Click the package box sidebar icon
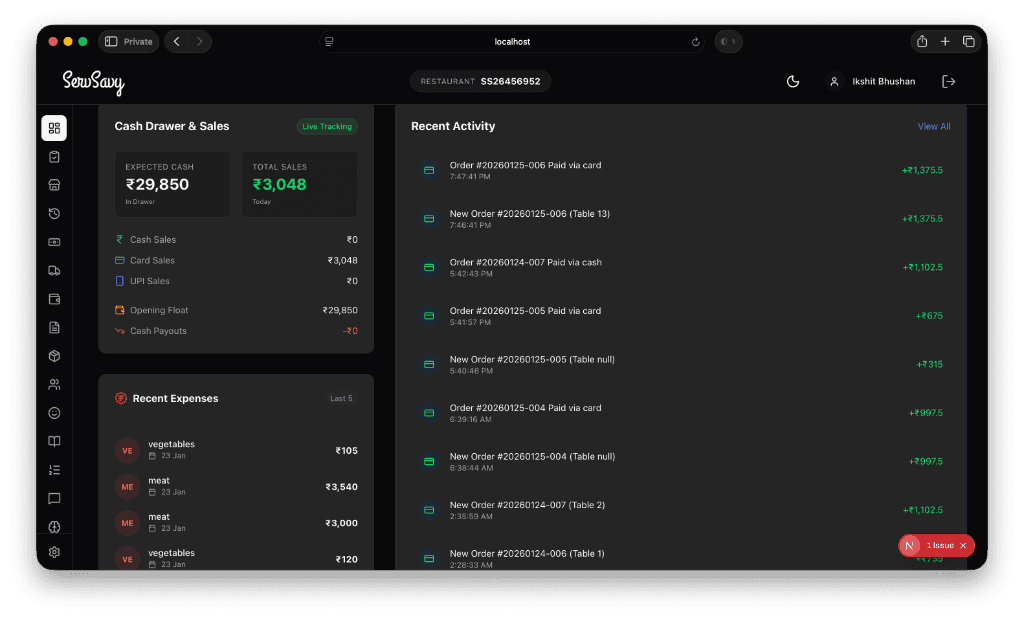This screenshot has width=1024, height=618. [54, 356]
